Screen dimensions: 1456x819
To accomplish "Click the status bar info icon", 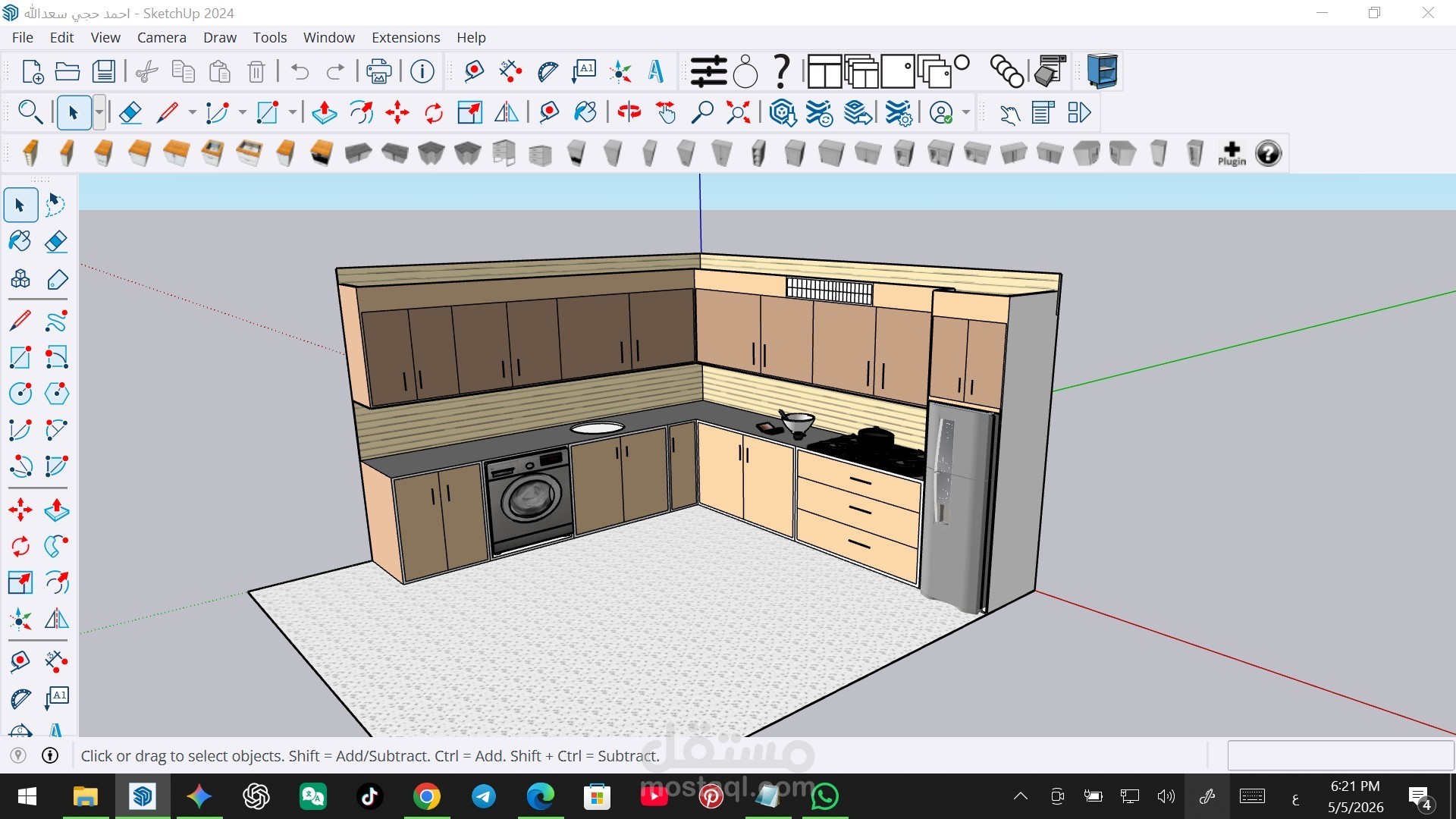I will click(50, 755).
